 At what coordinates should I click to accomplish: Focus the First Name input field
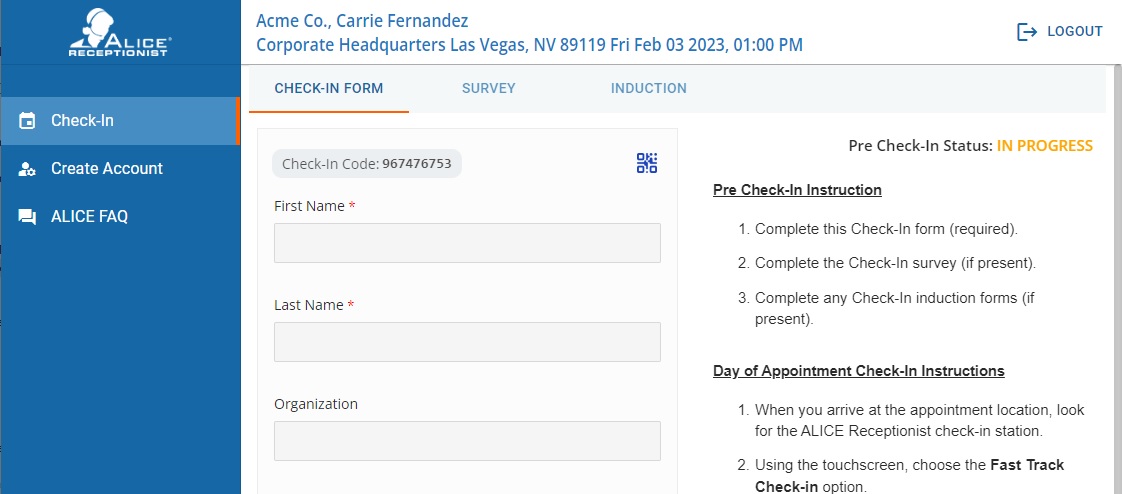click(467, 243)
